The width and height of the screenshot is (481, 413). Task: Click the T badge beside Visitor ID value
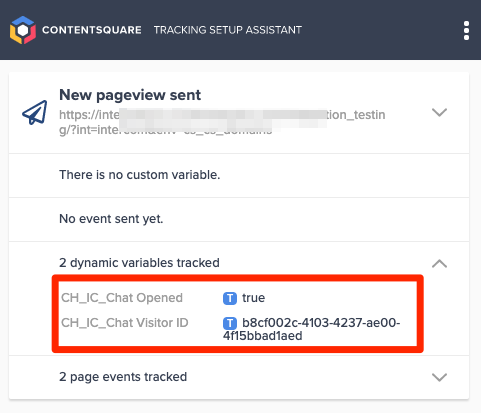point(230,323)
